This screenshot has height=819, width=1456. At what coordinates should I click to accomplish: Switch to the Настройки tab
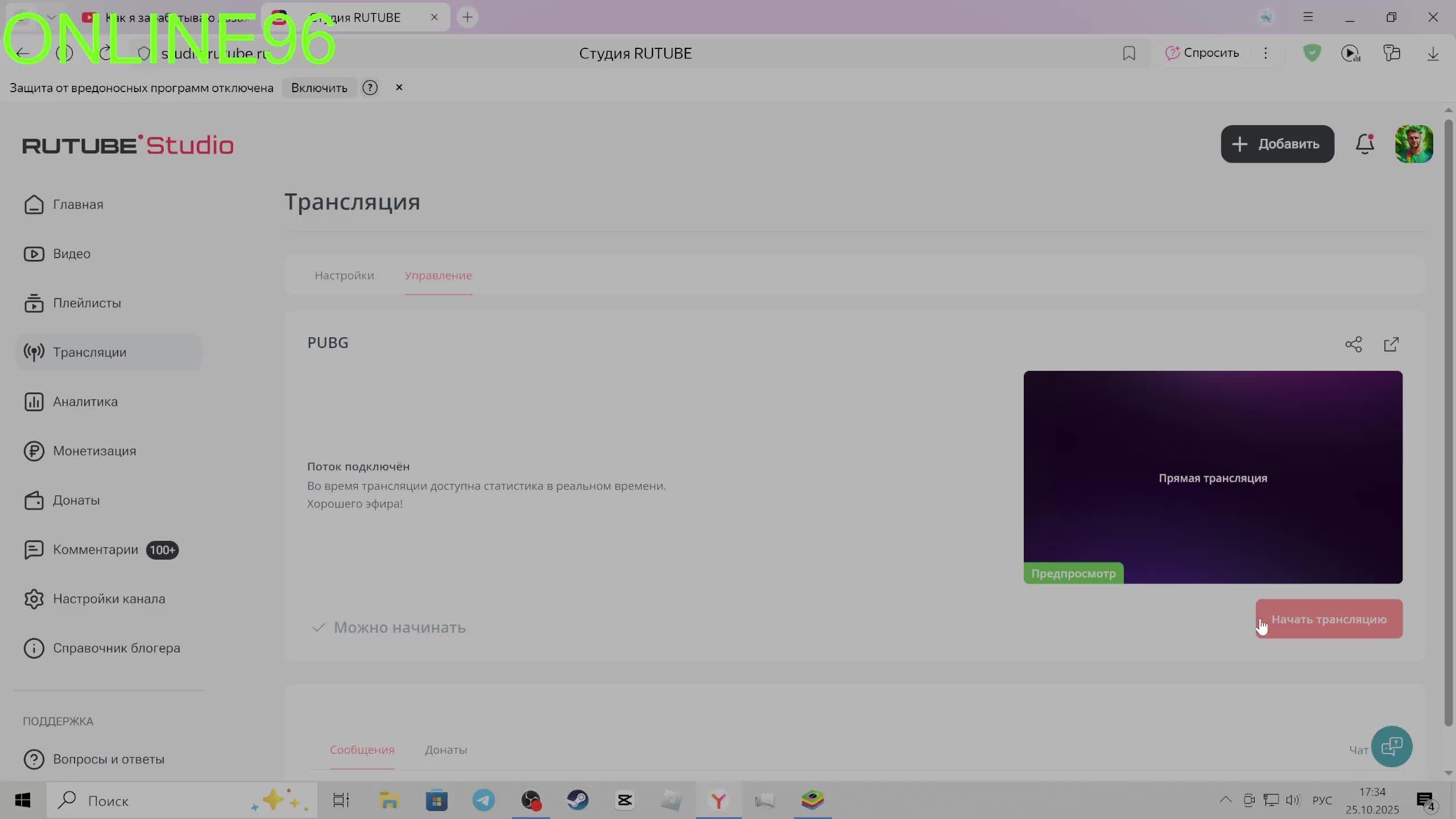point(344,275)
